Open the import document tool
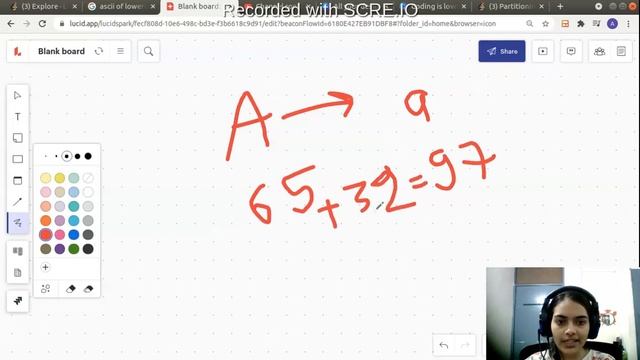 pyautogui.click(x=18, y=272)
